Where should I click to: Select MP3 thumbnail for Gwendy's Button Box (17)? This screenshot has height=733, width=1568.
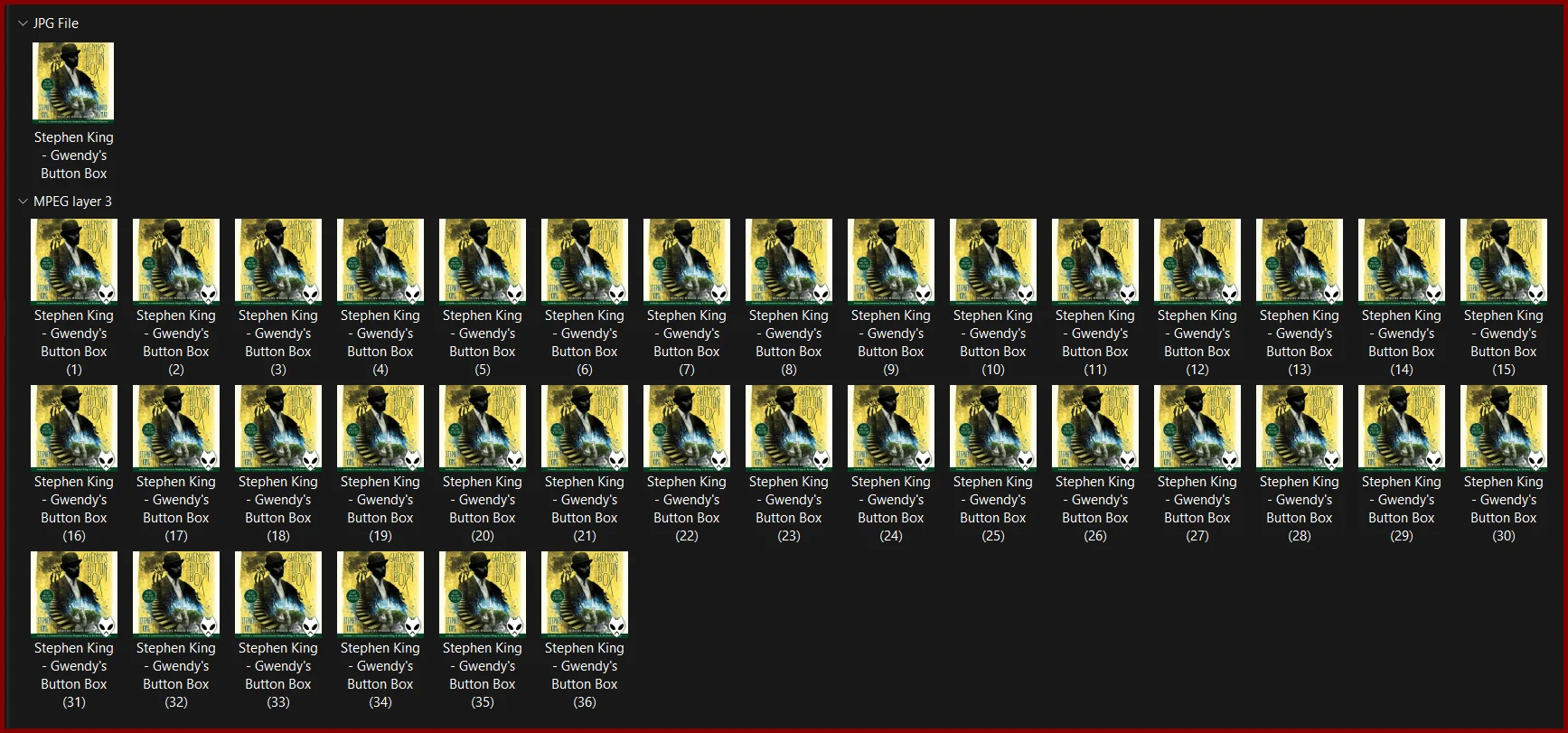click(176, 427)
